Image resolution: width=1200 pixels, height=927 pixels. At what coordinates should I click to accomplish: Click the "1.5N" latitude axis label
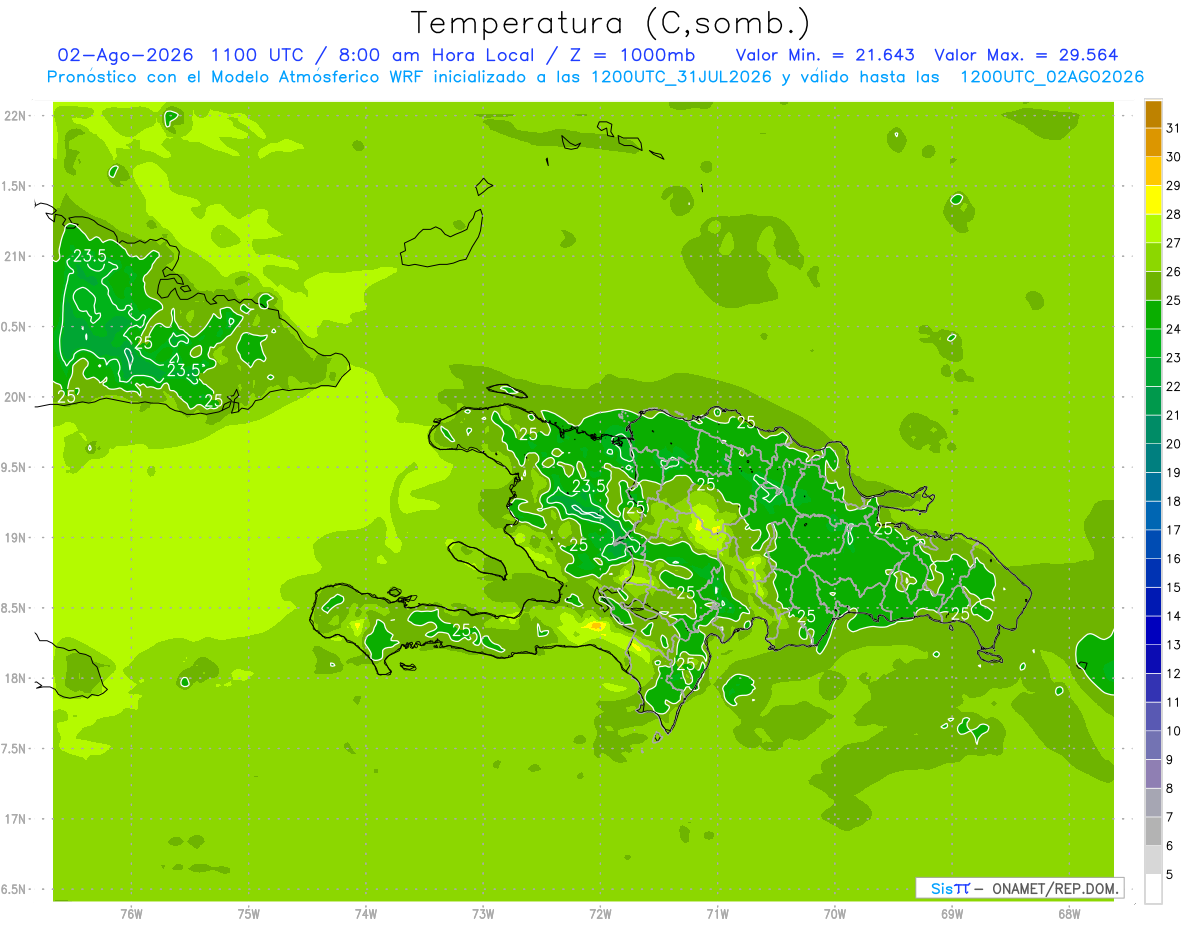(x=14, y=187)
